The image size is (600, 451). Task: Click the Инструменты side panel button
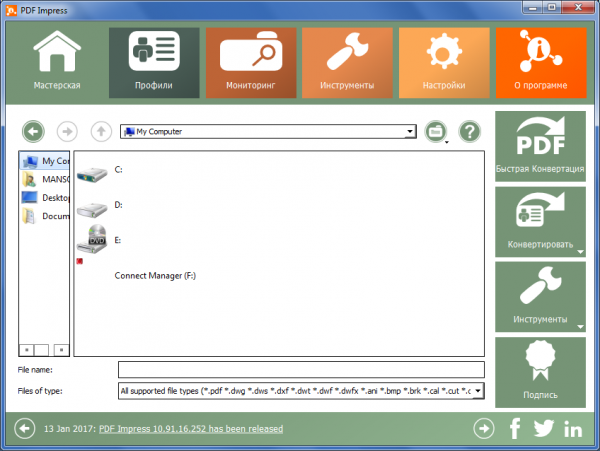(540, 297)
